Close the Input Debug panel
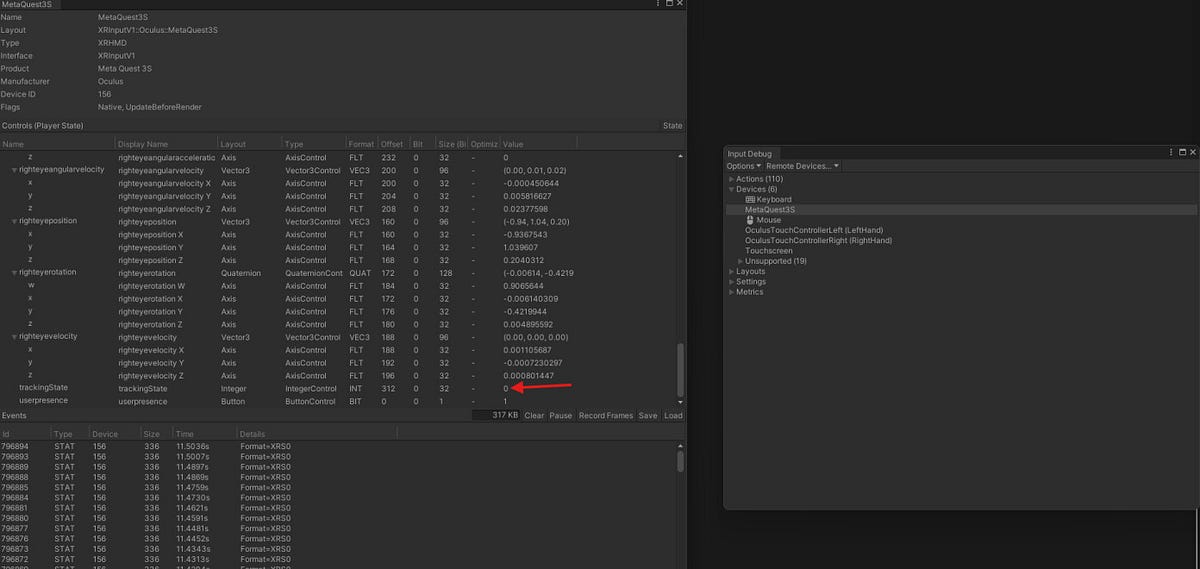The height and width of the screenshot is (569, 1200). click(x=1191, y=152)
